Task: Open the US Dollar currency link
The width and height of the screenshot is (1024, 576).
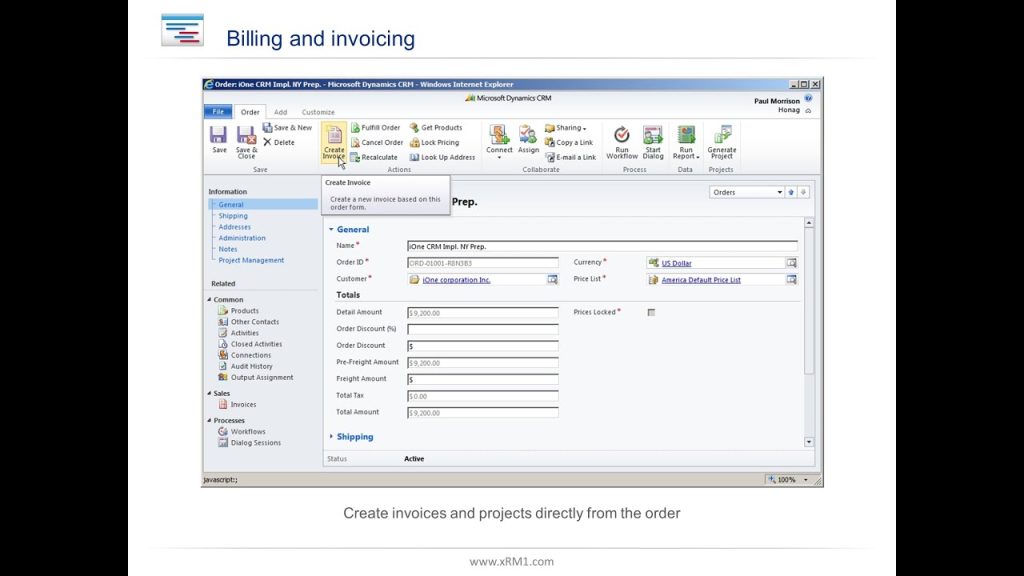Action: [676, 263]
